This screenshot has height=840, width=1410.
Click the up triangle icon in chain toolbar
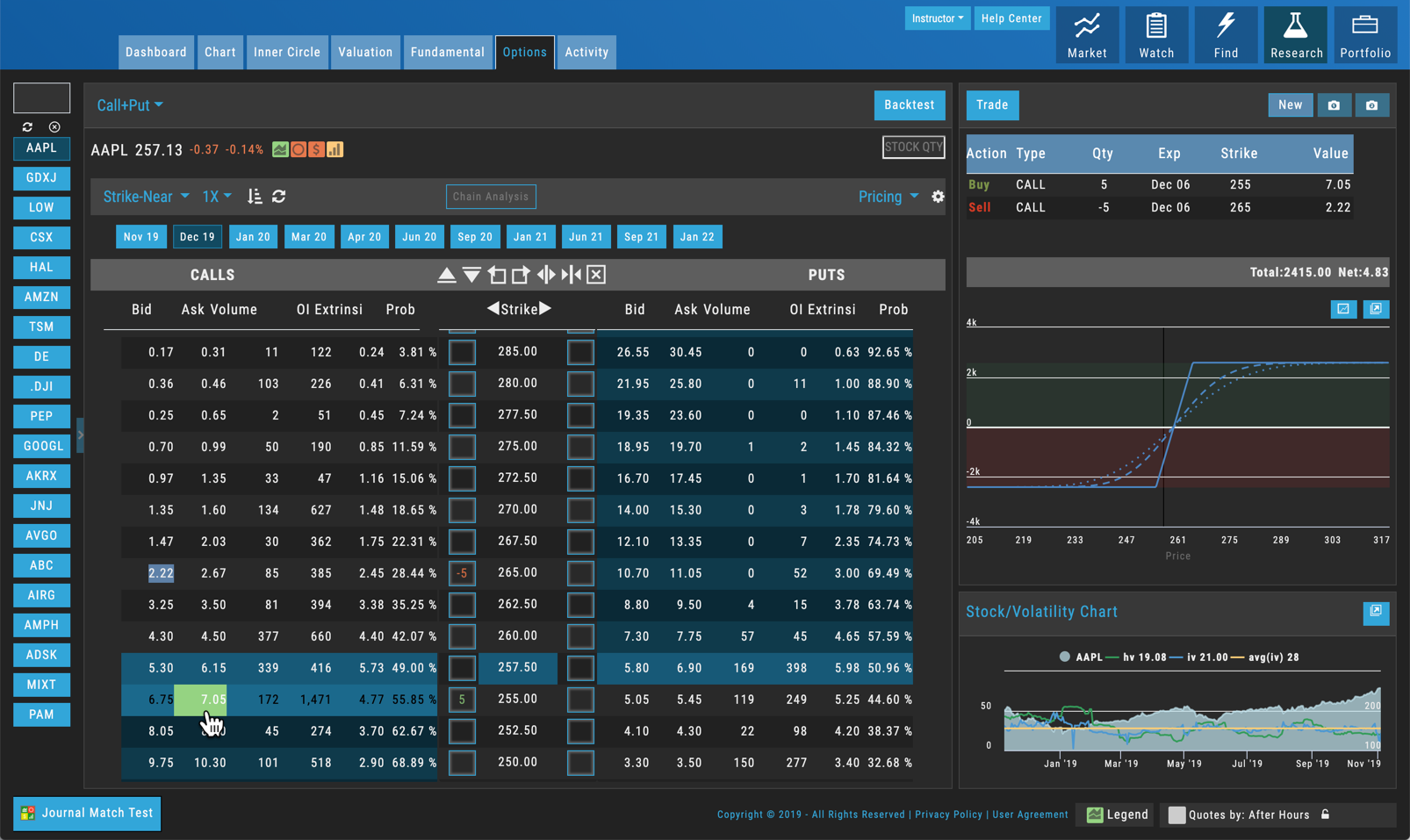pos(446,275)
